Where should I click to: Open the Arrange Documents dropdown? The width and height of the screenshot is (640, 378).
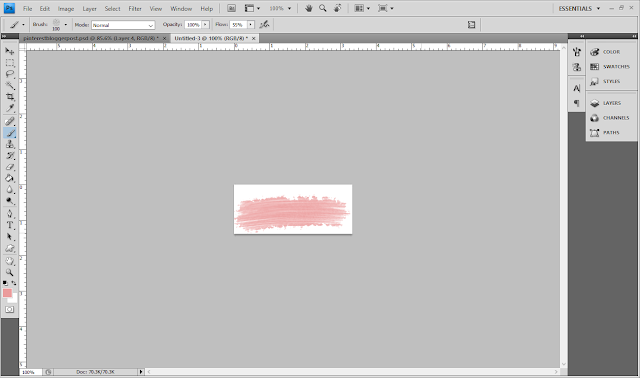pos(362,8)
